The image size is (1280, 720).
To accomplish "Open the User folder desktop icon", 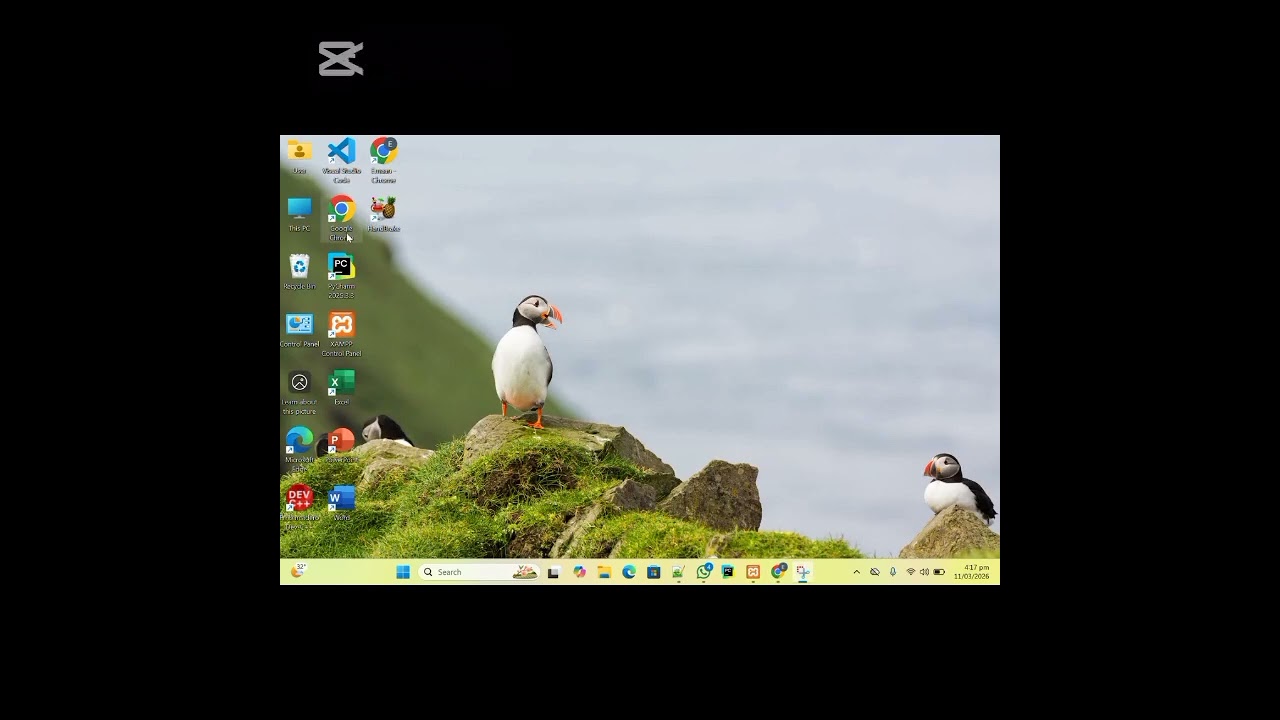I will tap(299, 157).
